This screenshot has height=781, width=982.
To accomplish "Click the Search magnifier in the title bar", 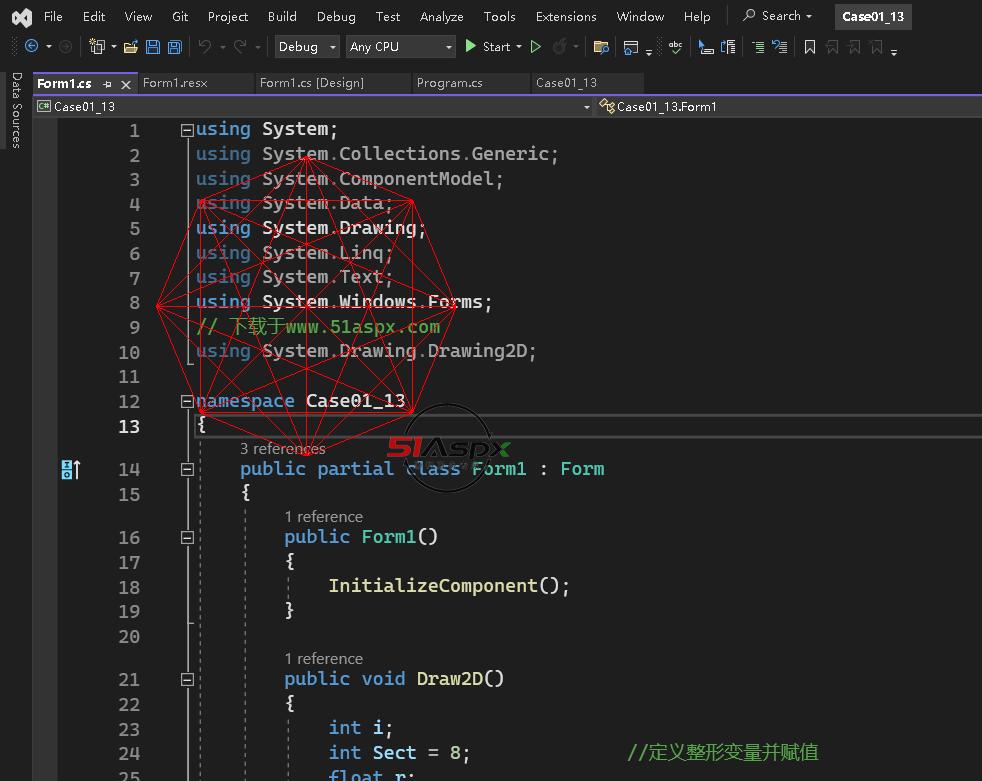I will (749, 16).
